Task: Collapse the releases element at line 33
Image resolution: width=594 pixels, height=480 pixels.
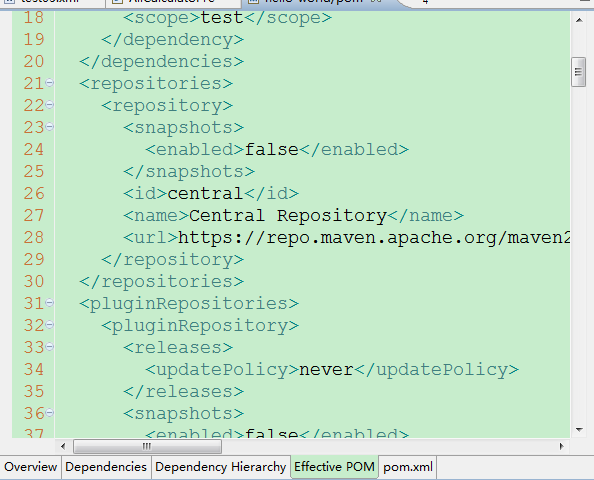Action: (50, 346)
